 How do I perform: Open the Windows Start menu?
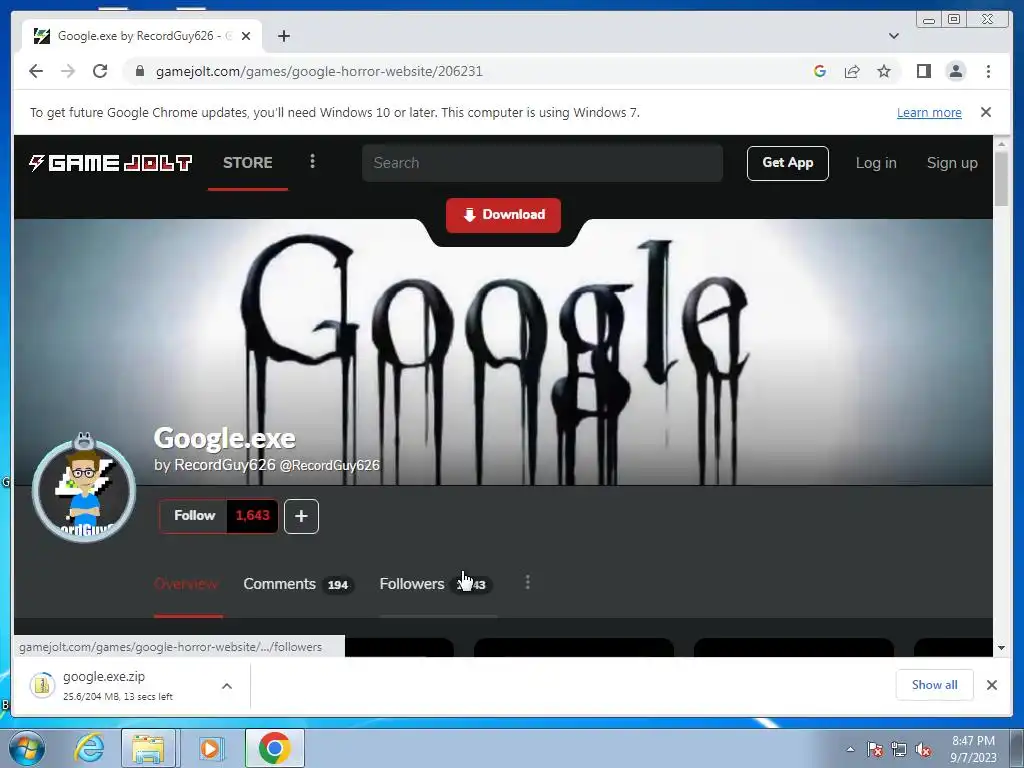pyautogui.click(x=26, y=748)
